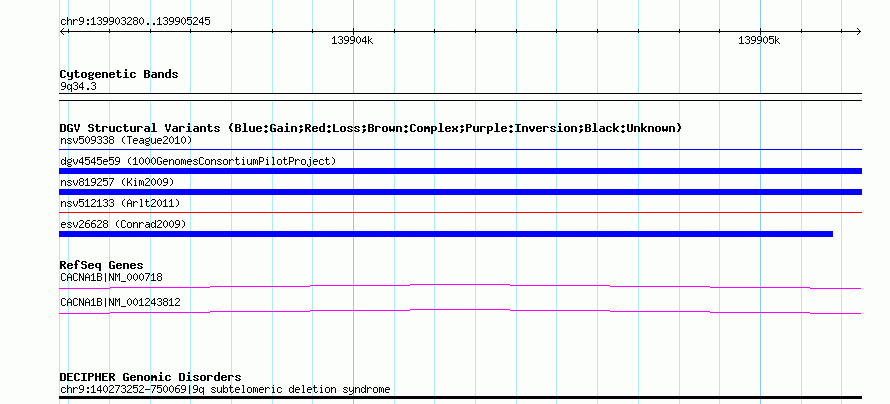Select the magenta CACNA1B NM_001243812 transcript line
The image size is (890, 404).
coord(460,312)
